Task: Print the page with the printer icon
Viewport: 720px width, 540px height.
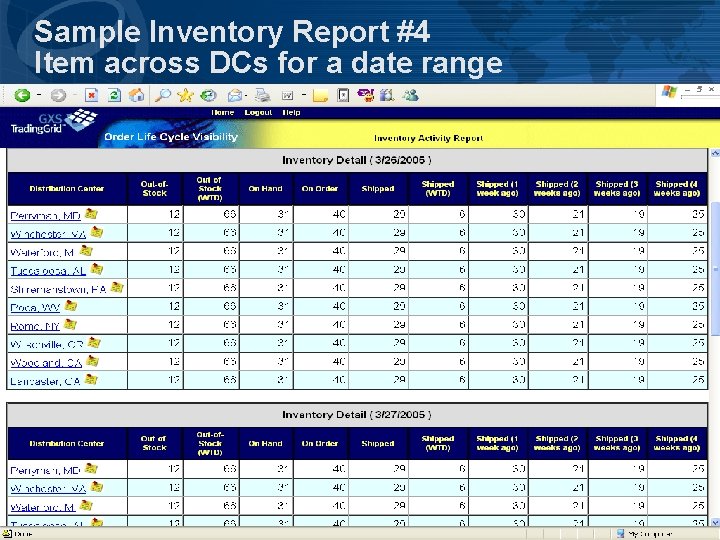Action: point(263,96)
